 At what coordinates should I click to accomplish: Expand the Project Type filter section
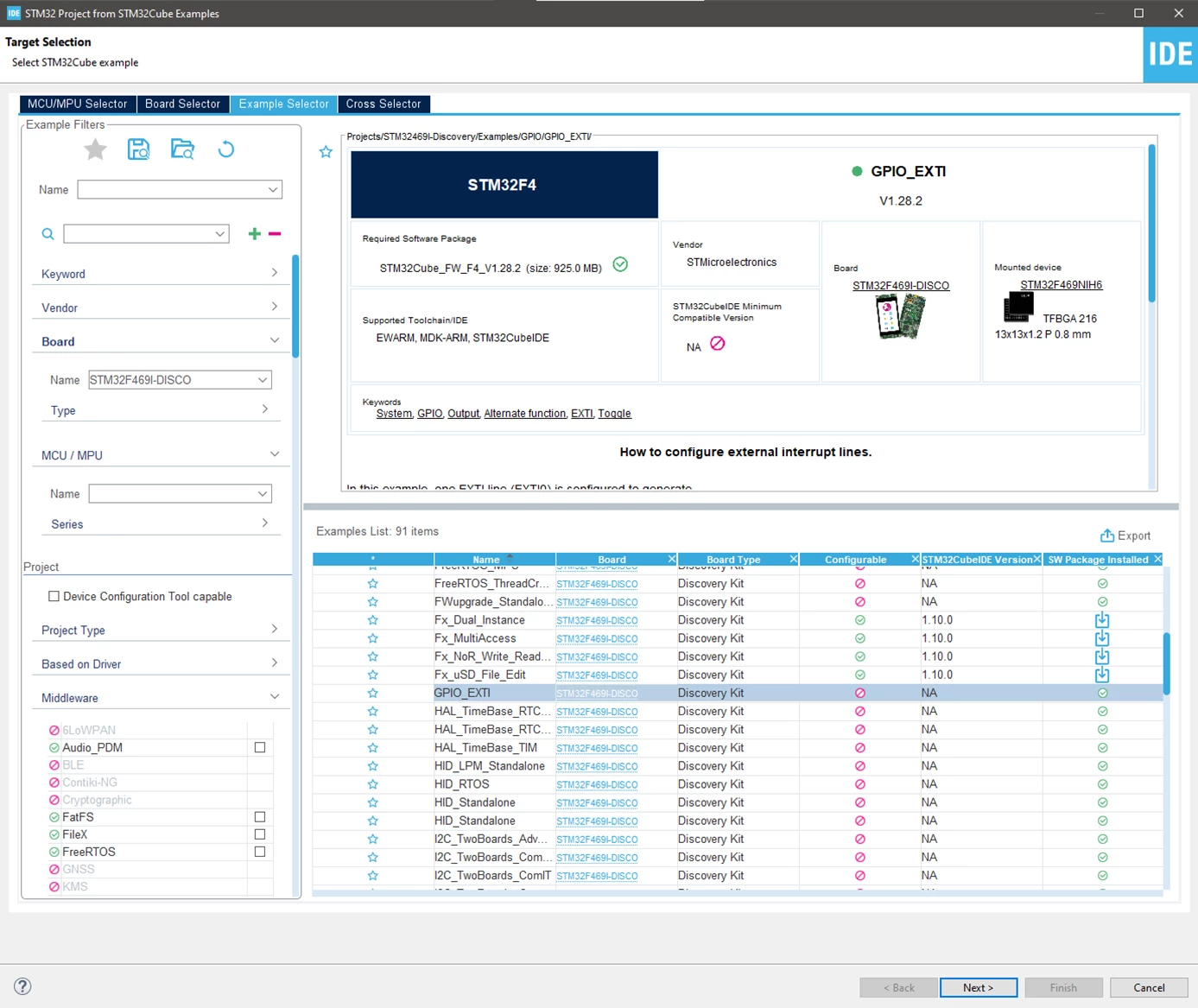[159, 630]
